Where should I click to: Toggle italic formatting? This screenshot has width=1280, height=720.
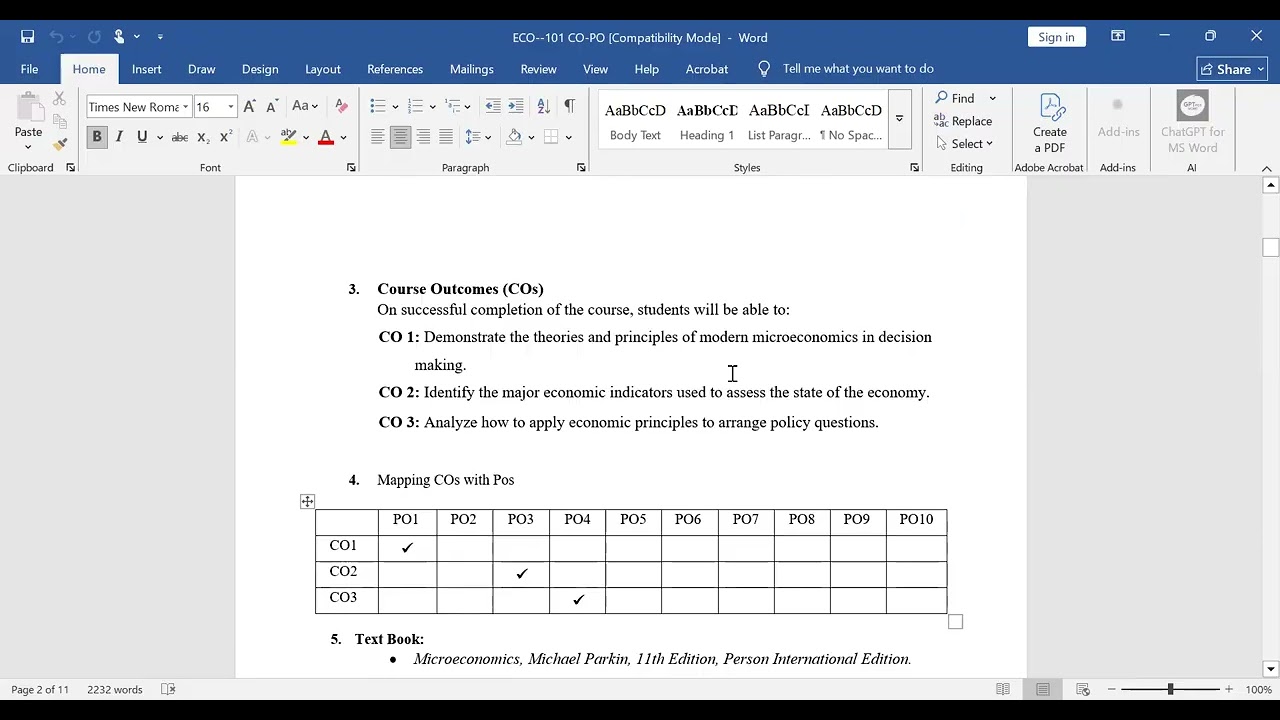119,137
